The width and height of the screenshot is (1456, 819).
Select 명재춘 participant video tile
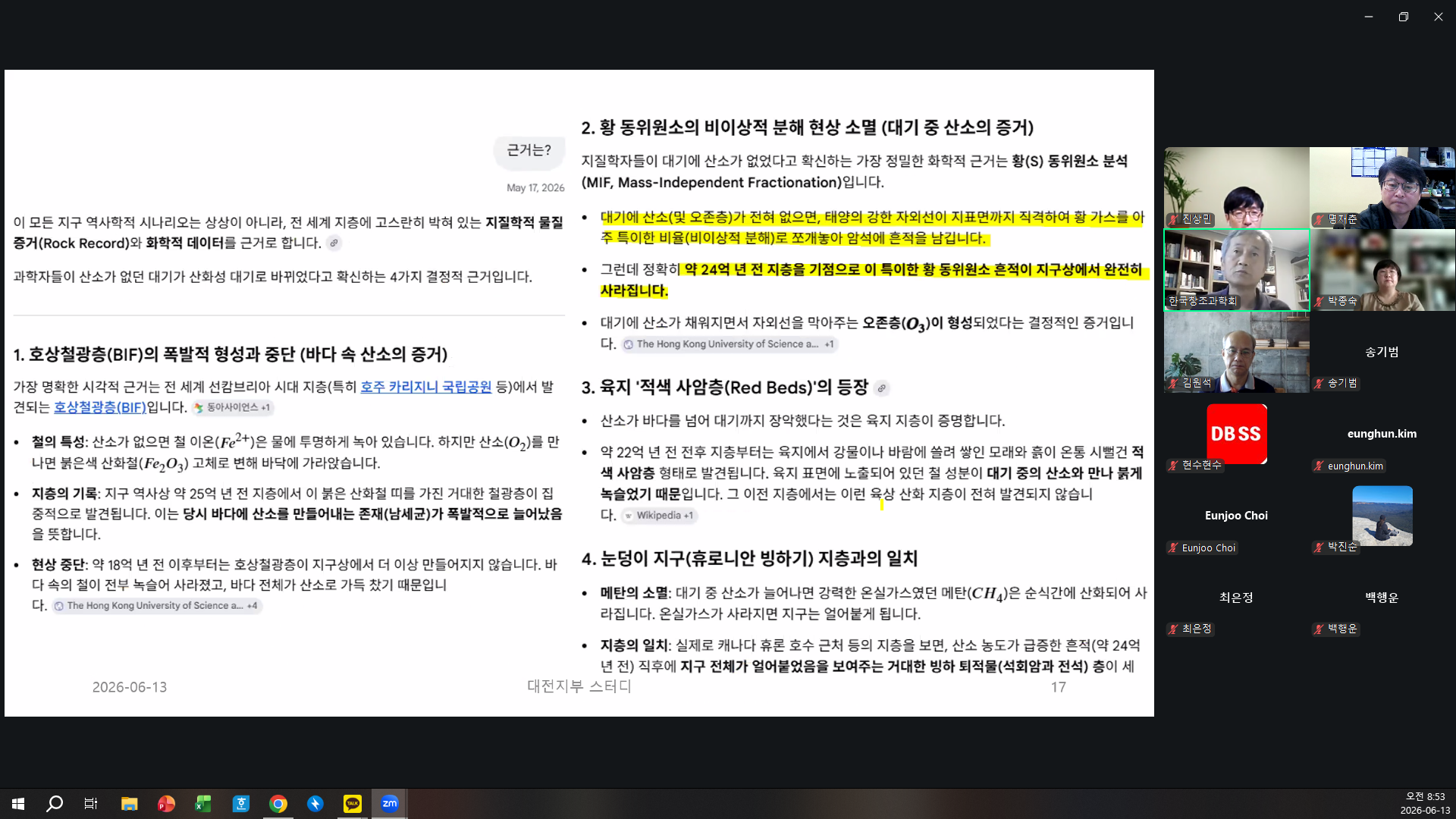1382,187
